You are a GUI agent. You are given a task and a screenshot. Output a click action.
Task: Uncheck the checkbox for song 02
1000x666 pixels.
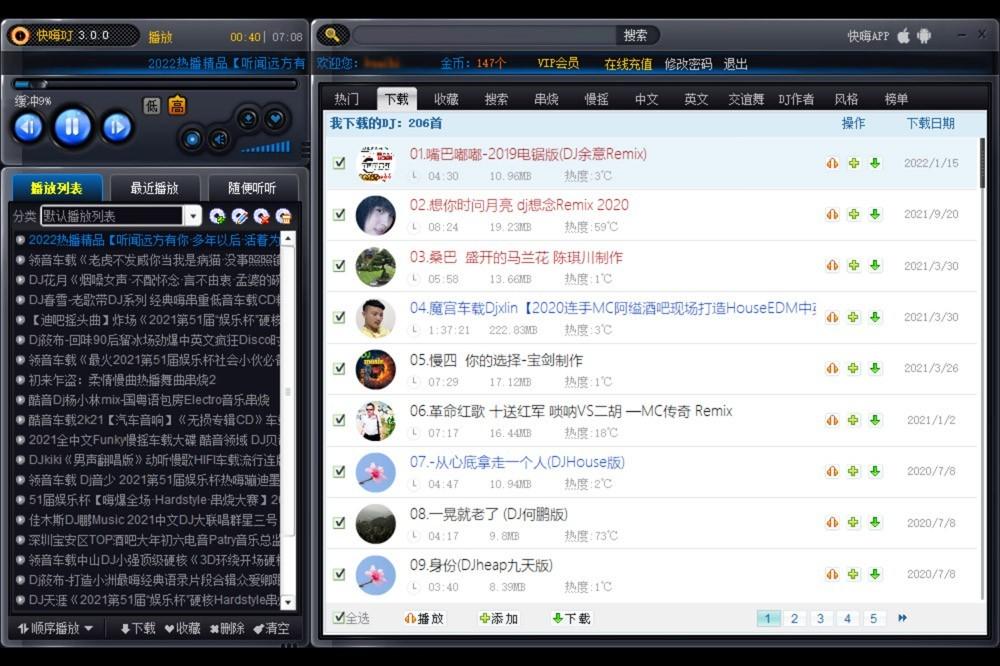[x=339, y=214]
